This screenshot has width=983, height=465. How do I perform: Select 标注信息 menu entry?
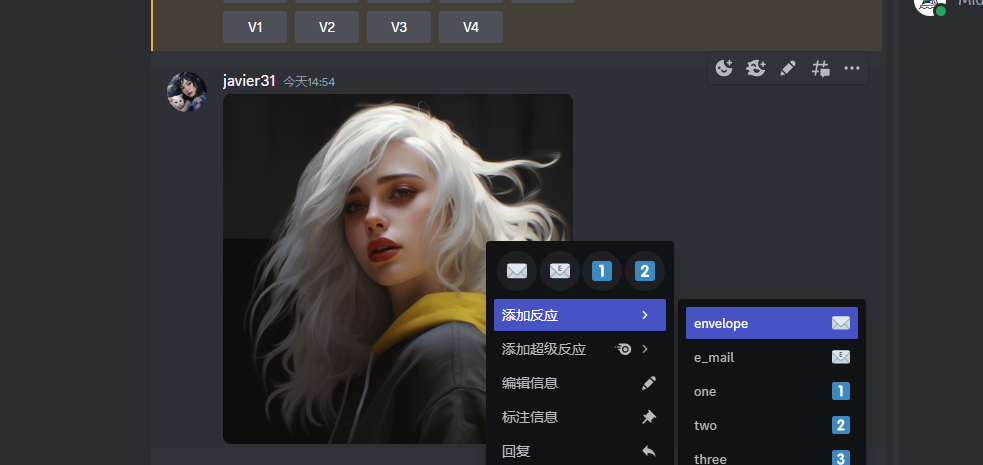coord(580,417)
